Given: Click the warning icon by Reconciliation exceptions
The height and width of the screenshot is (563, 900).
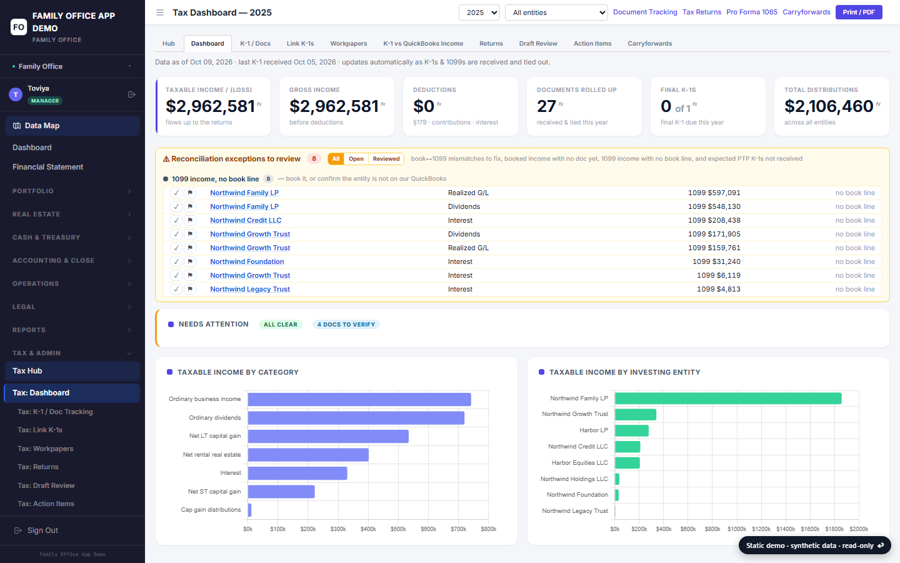Looking at the screenshot, I should coord(166,159).
